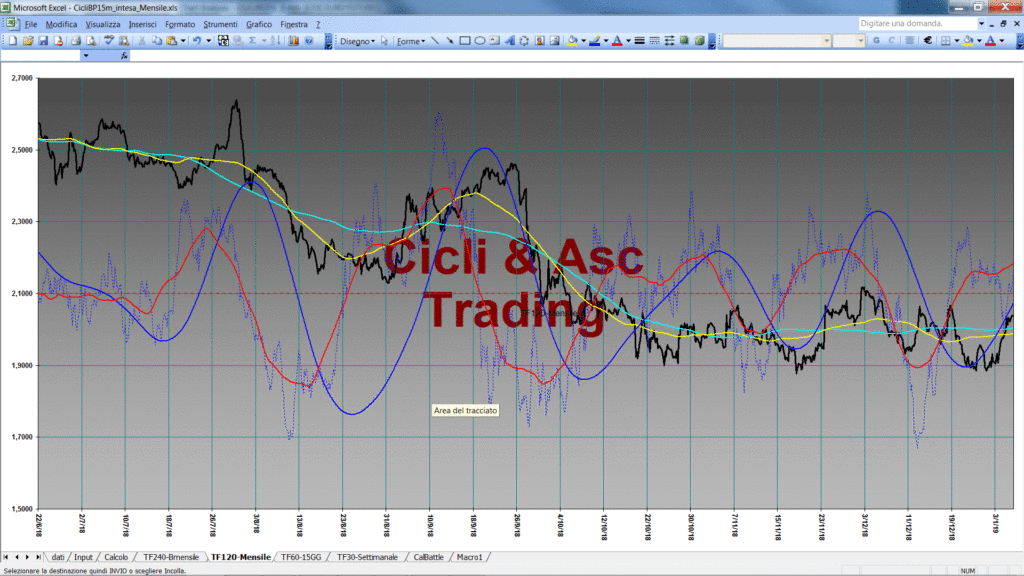
Task: Apply red font color on Drawing toolbar
Action: point(616,40)
